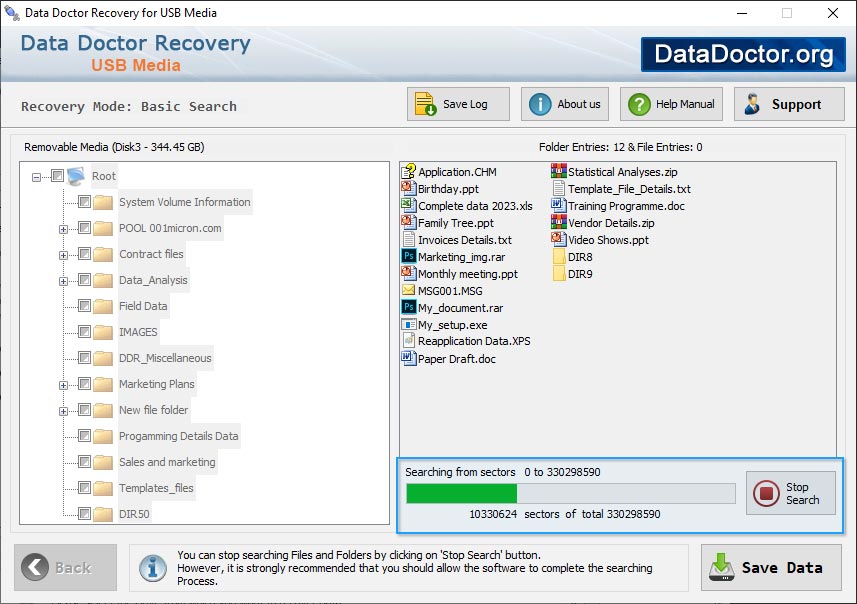Click the Video Shows.ppt icon
The height and width of the screenshot is (604, 857).
click(559, 239)
